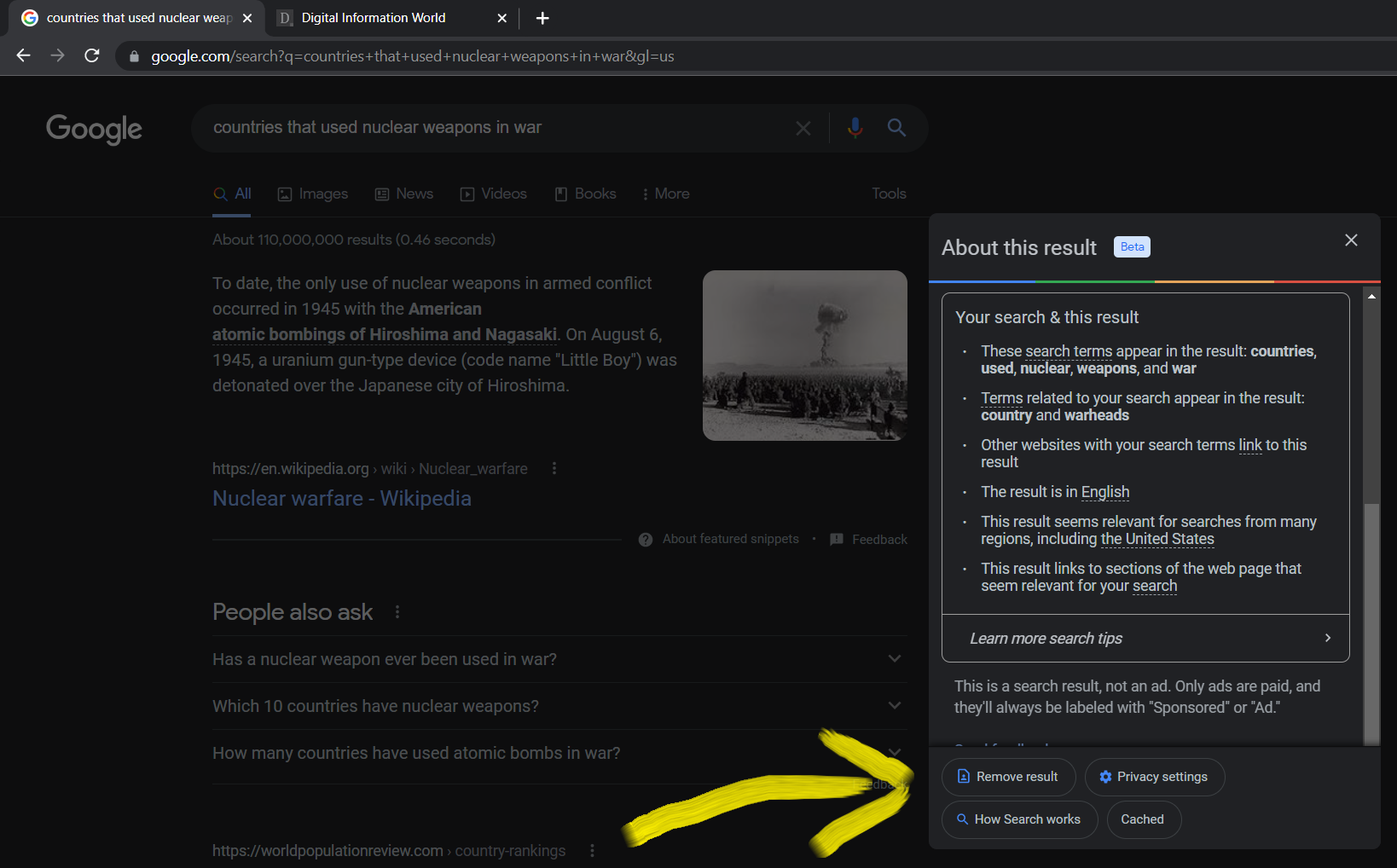Start voice search with the microphone icon
This screenshot has height=868, width=1397.
tap(855, 128)
